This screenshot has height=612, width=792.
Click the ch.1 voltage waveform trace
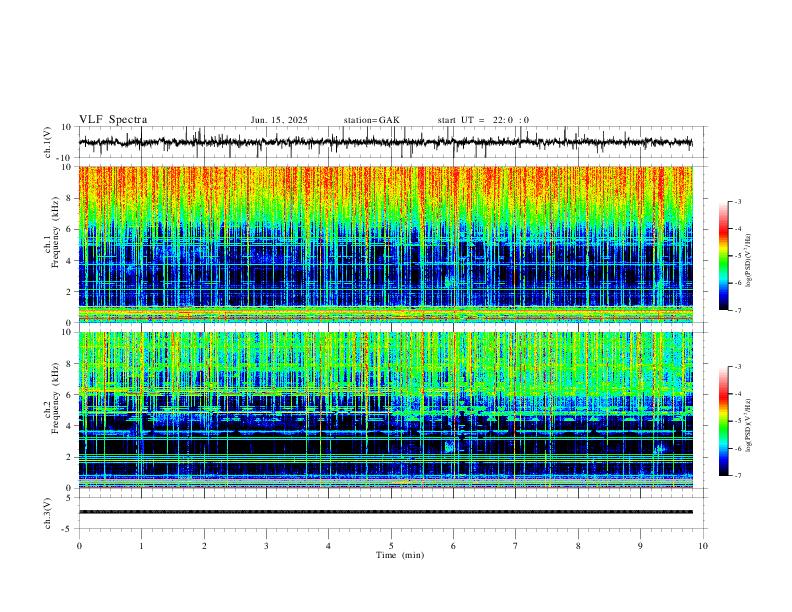point(385,142)
